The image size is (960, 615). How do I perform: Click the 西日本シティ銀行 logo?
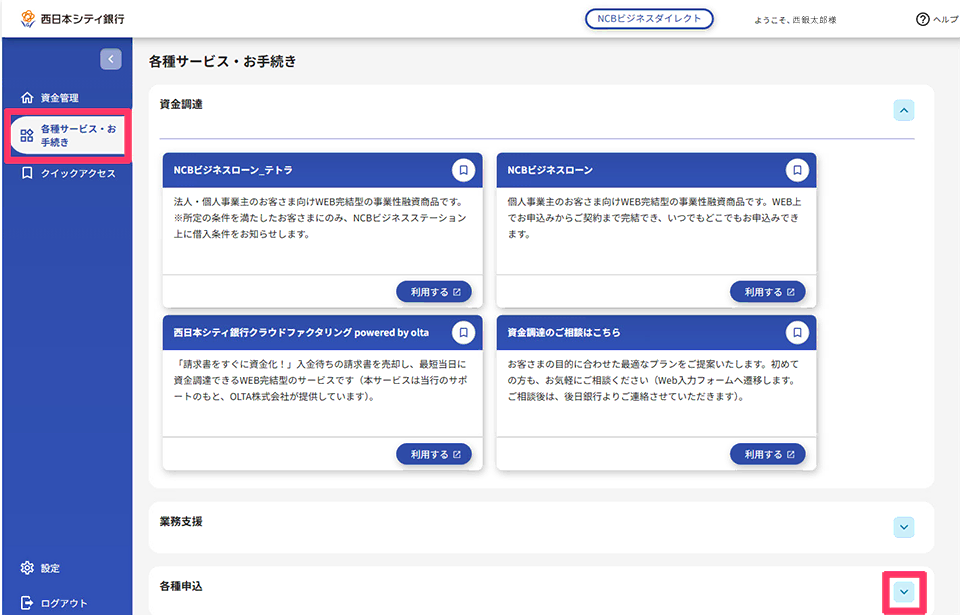[72, 19]
